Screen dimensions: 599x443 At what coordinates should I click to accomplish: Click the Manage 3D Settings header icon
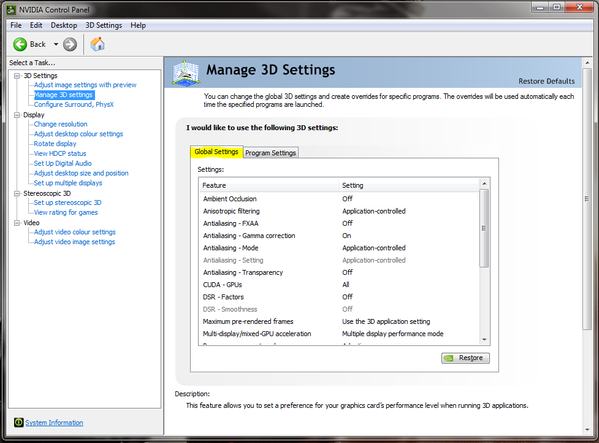tap(185, 72)
